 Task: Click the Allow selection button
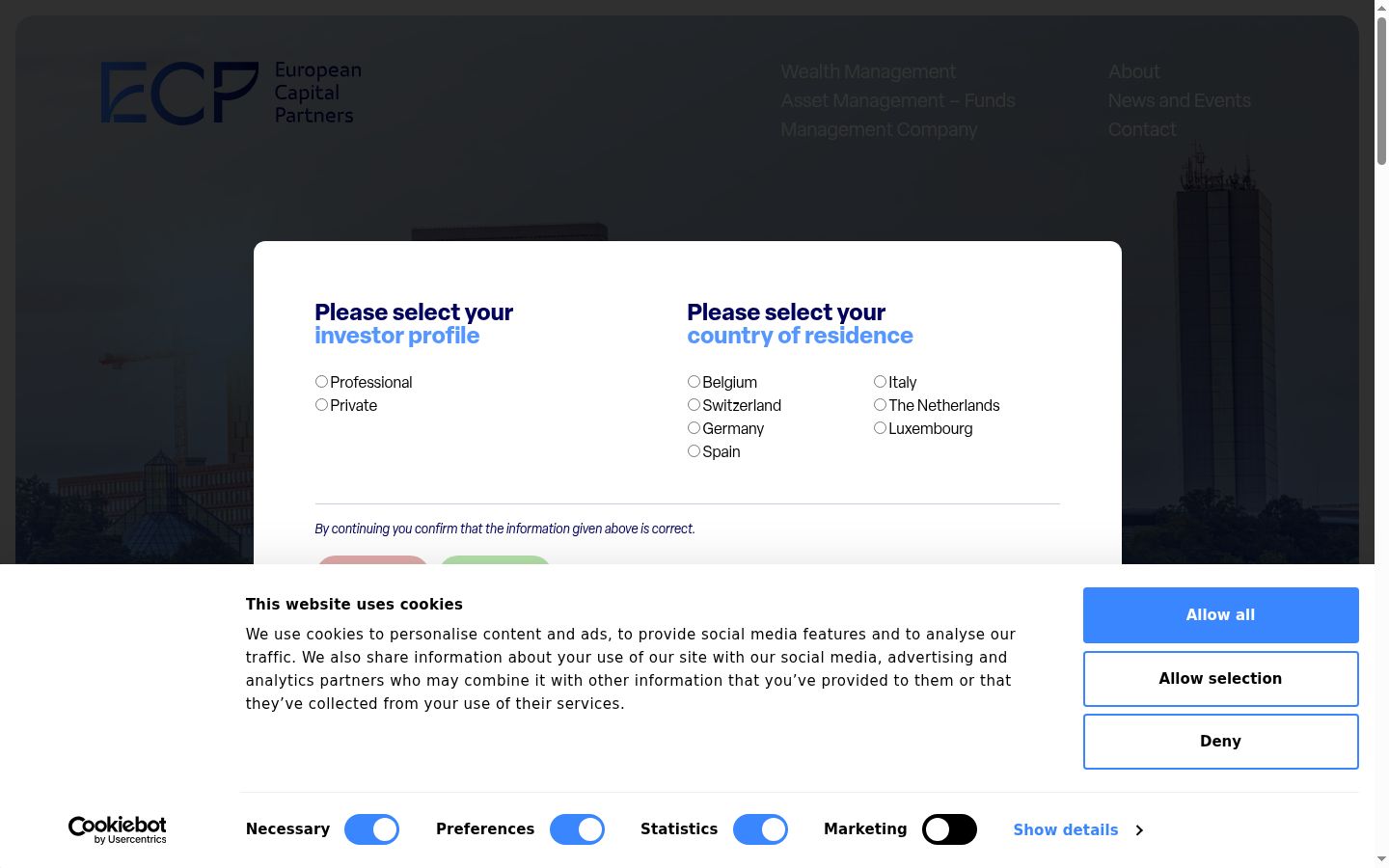[1220, 679]
